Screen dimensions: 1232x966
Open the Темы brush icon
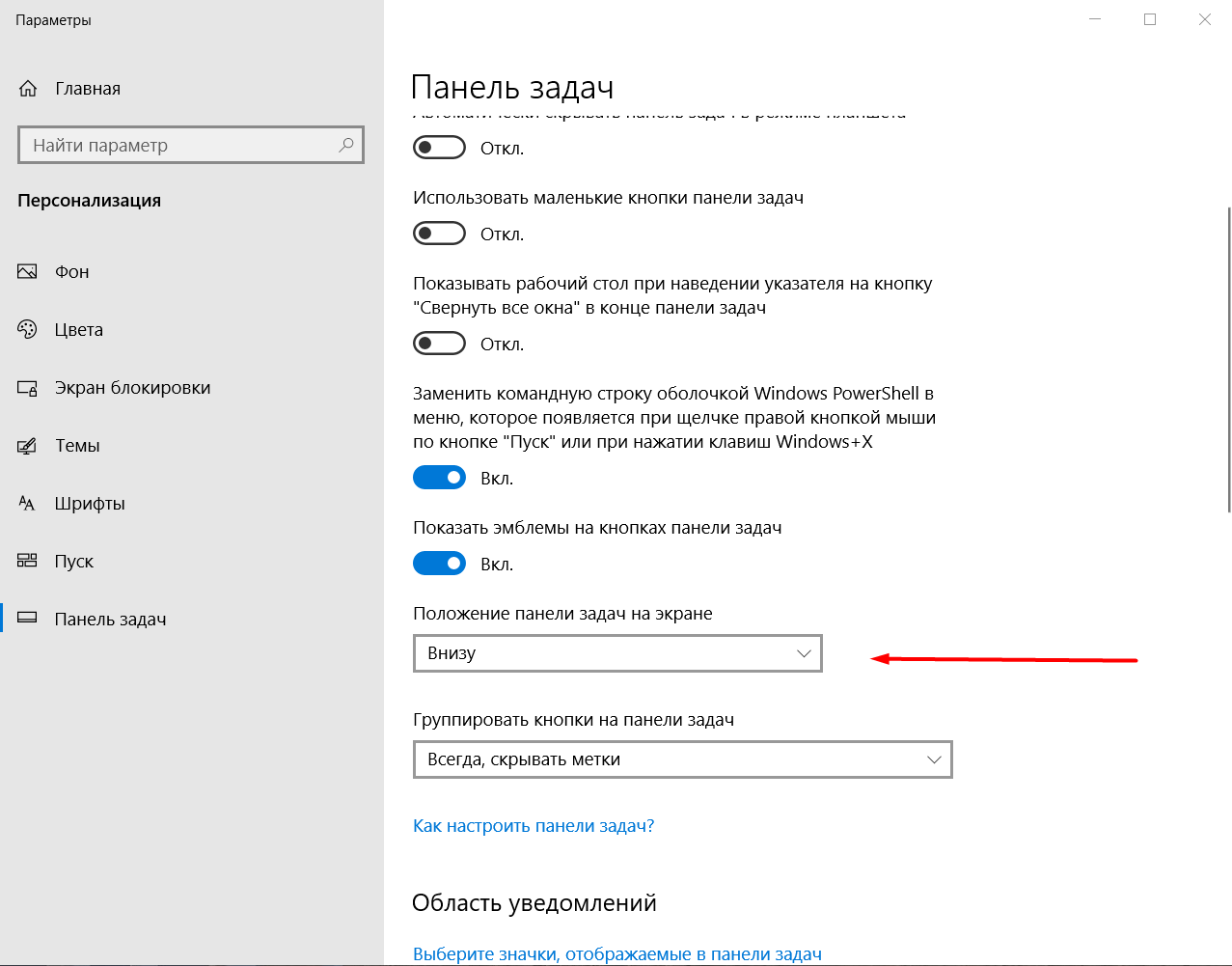27,446
